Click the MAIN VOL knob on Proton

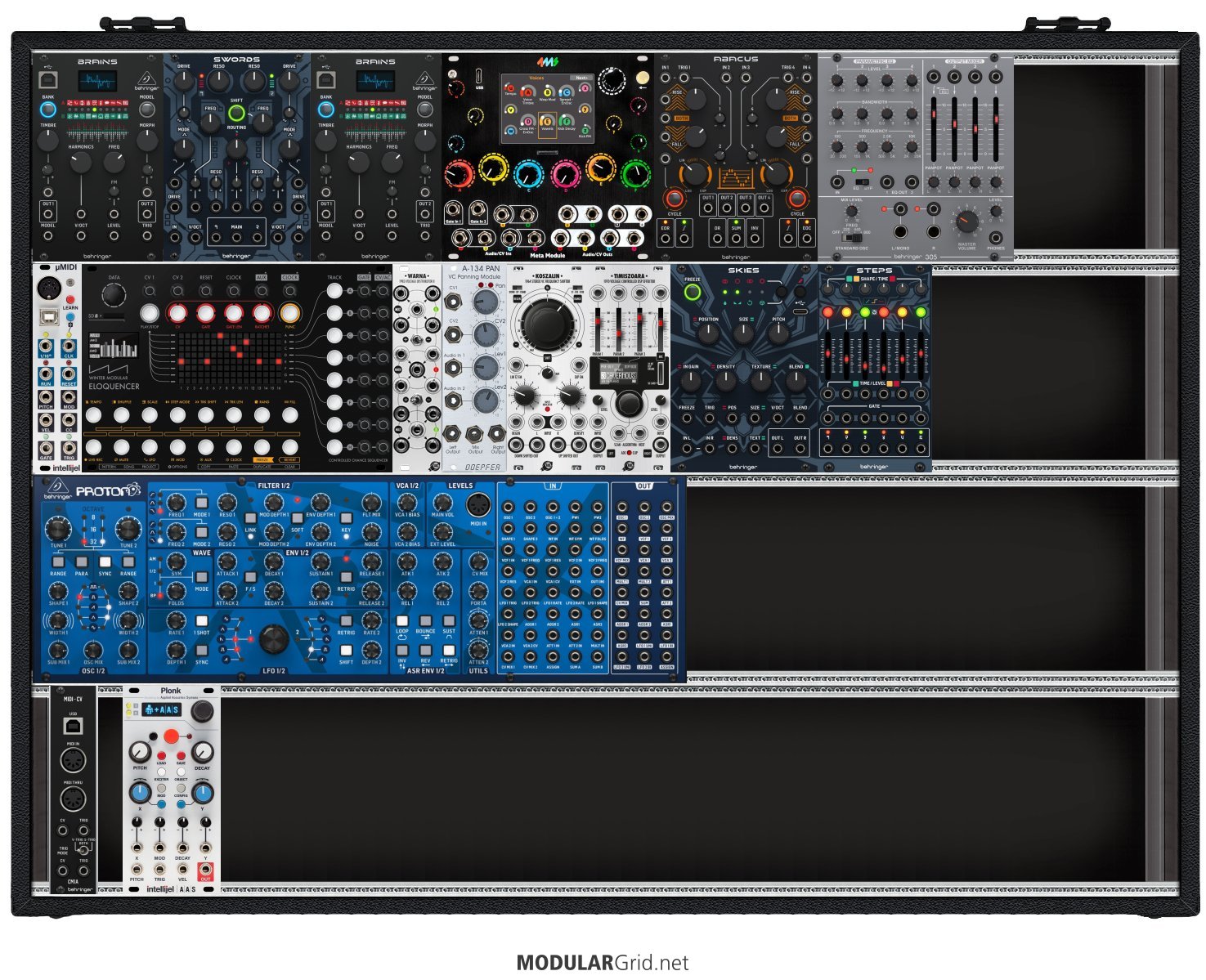(x=442, y=503)
